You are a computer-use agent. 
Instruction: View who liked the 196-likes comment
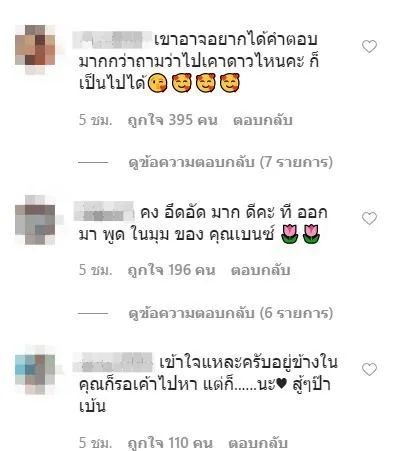pyautogui.click(x=172, y=270)
